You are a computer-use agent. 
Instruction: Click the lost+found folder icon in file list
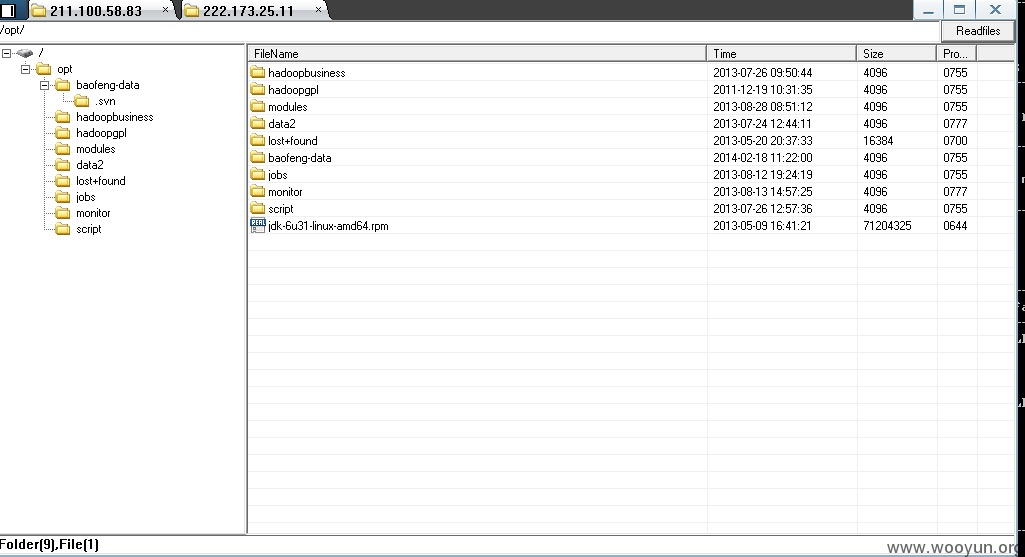tap(258, 141)
